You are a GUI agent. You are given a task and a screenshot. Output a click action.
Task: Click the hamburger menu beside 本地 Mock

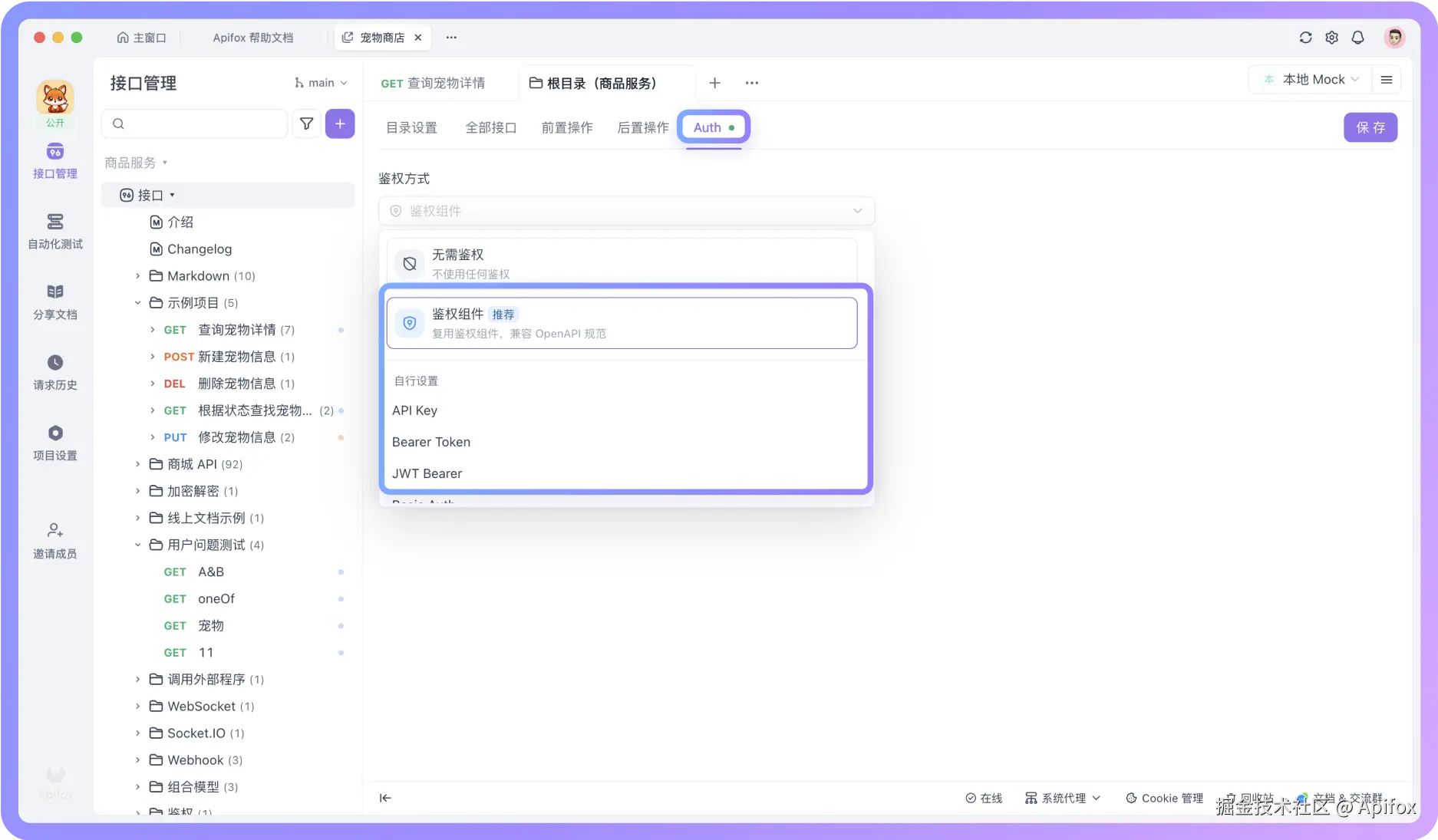tap(1387, 79)
